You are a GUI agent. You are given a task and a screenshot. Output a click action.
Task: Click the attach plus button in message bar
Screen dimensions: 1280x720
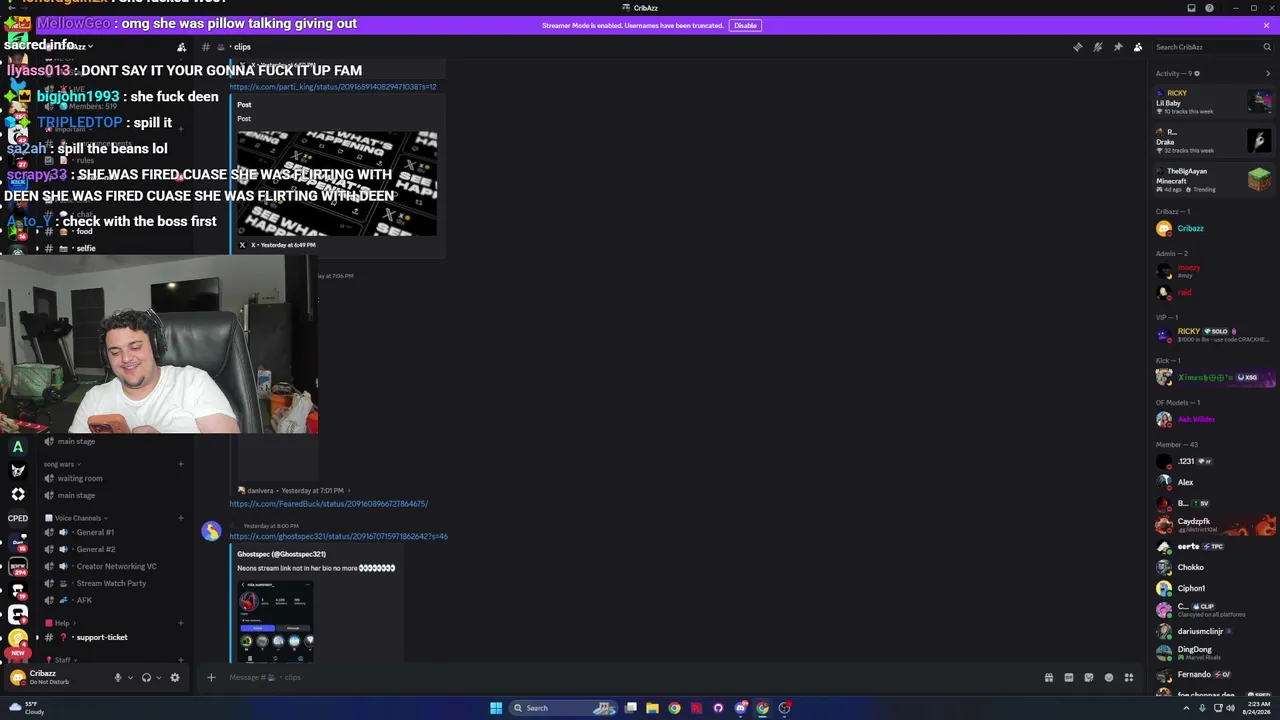point(211,677)
